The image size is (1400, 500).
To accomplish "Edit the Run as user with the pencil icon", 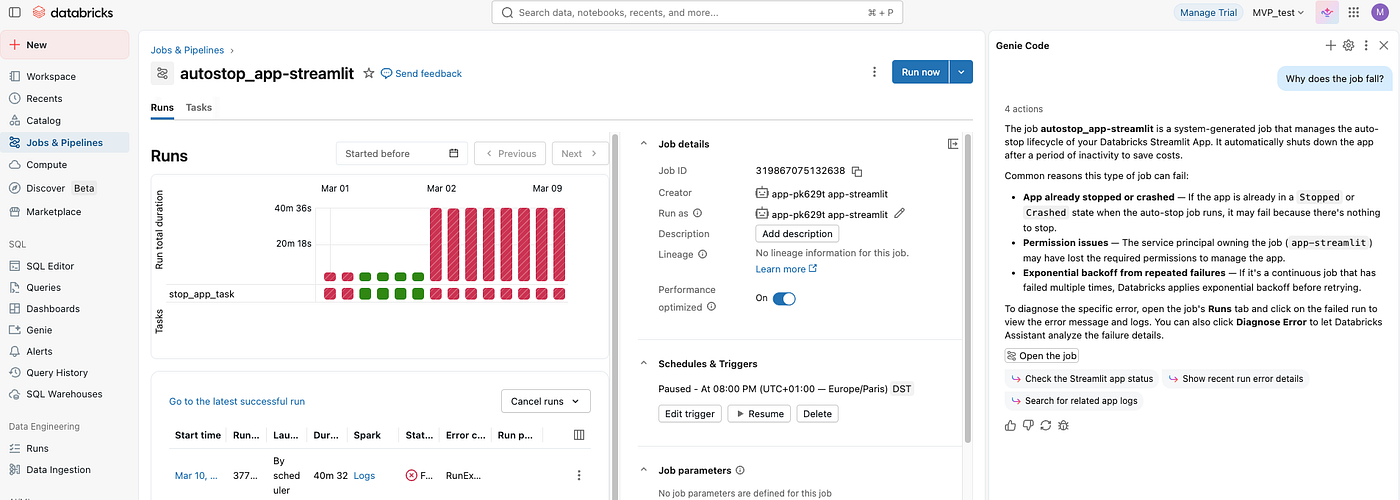I will (x=899, y=213).
